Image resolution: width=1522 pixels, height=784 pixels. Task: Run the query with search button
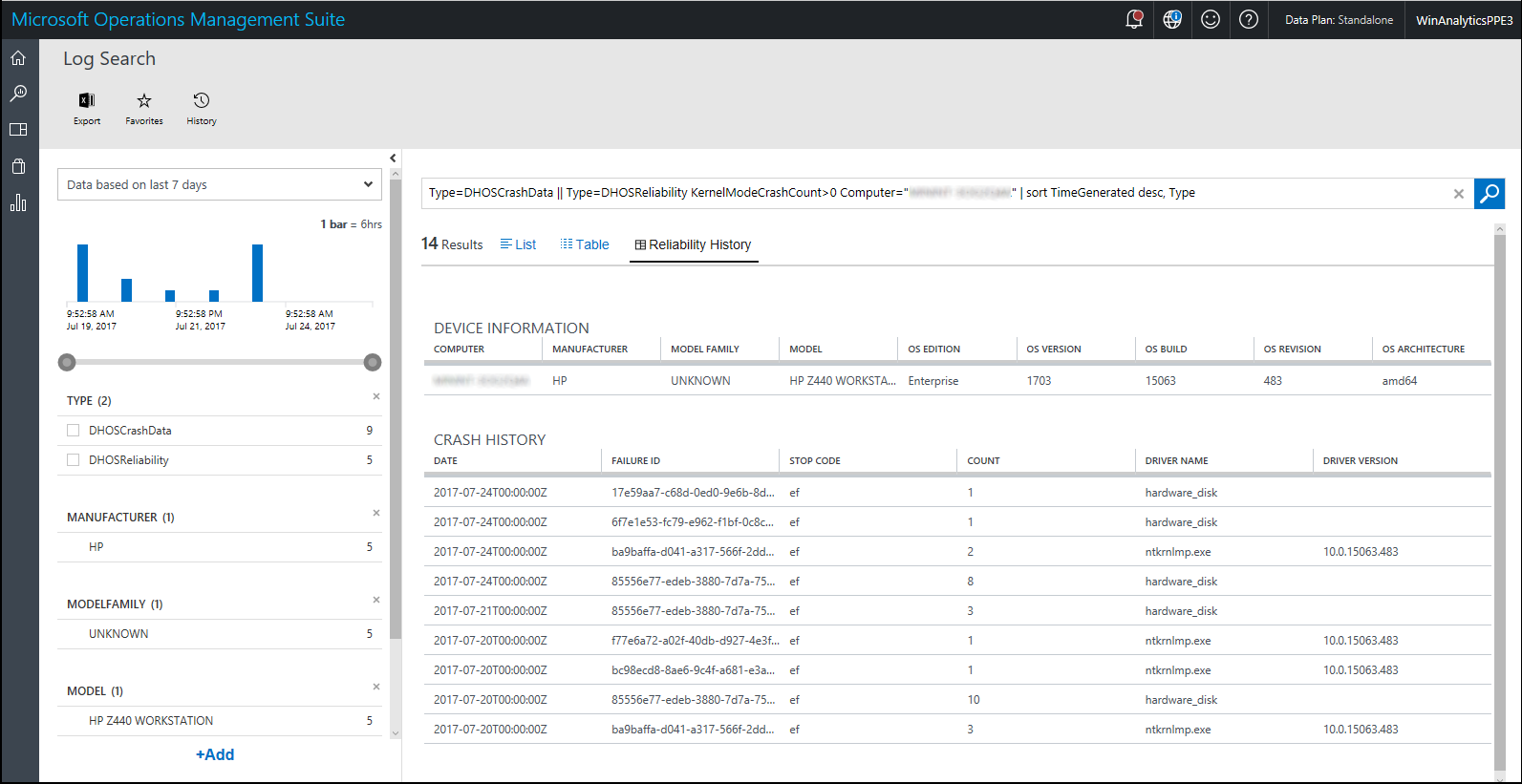1489,193
